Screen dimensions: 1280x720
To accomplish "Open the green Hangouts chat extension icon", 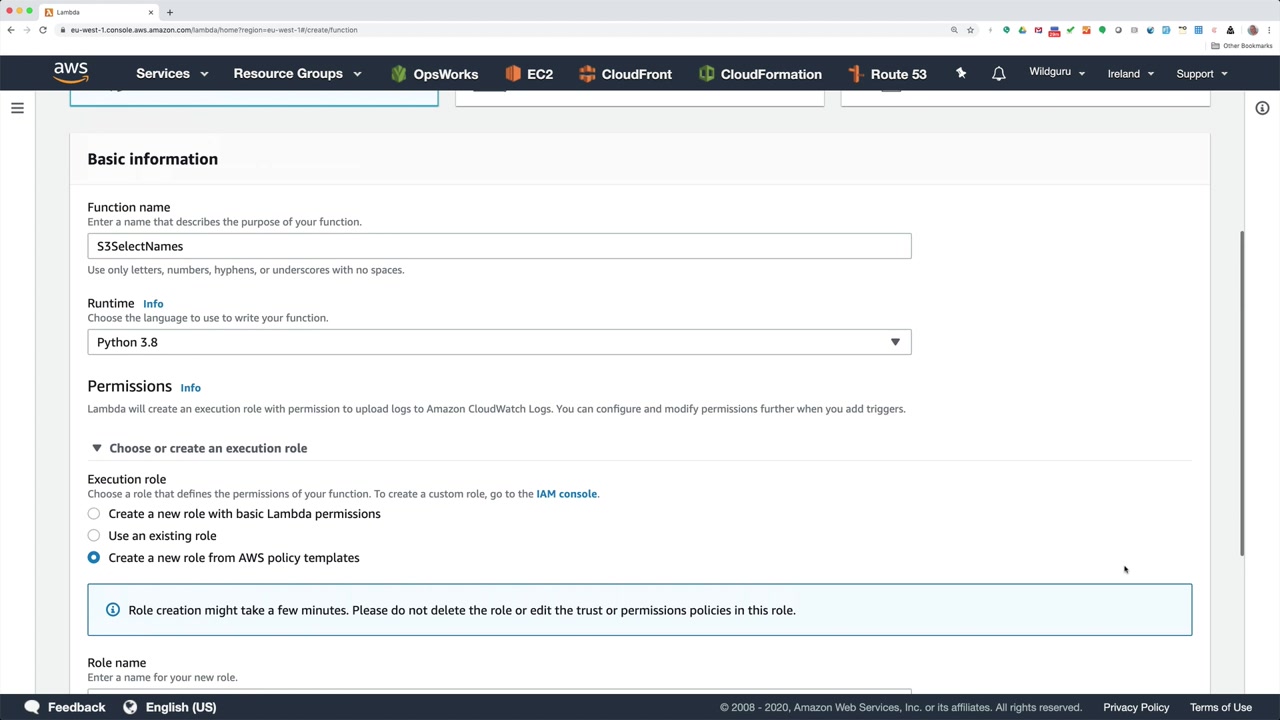I will [x=1102, y=30].
